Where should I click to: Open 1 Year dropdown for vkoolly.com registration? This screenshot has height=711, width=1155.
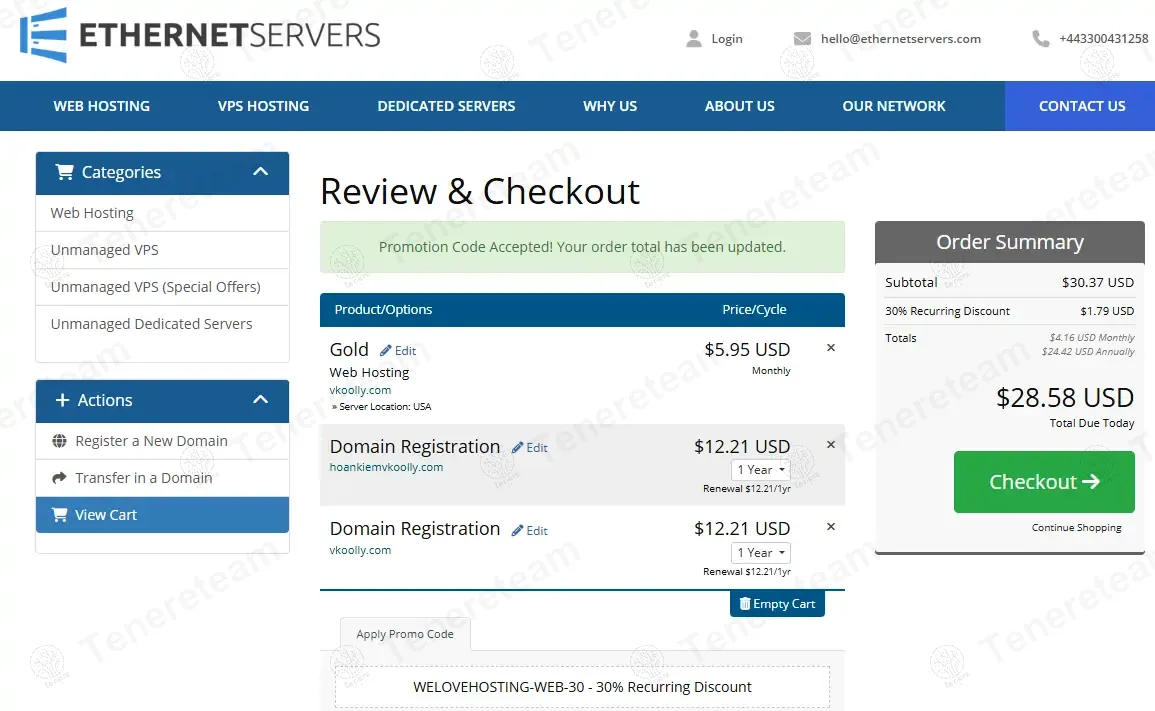click(x=762, y=553)
